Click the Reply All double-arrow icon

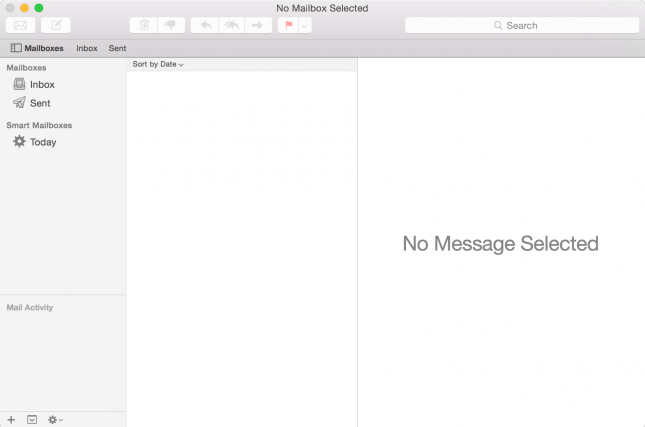pos(232,26)
